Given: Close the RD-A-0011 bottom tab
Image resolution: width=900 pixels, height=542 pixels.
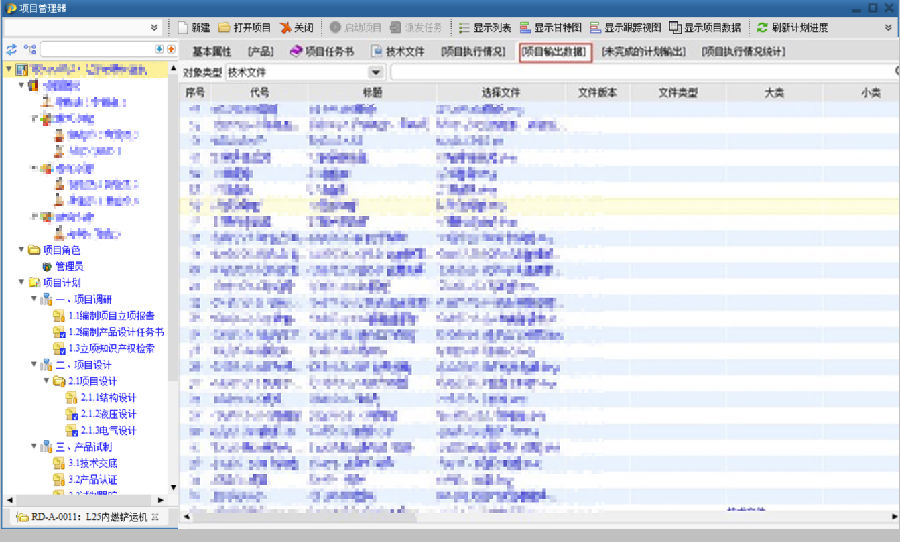Looking at the screenshot, I should pos(155,517).
